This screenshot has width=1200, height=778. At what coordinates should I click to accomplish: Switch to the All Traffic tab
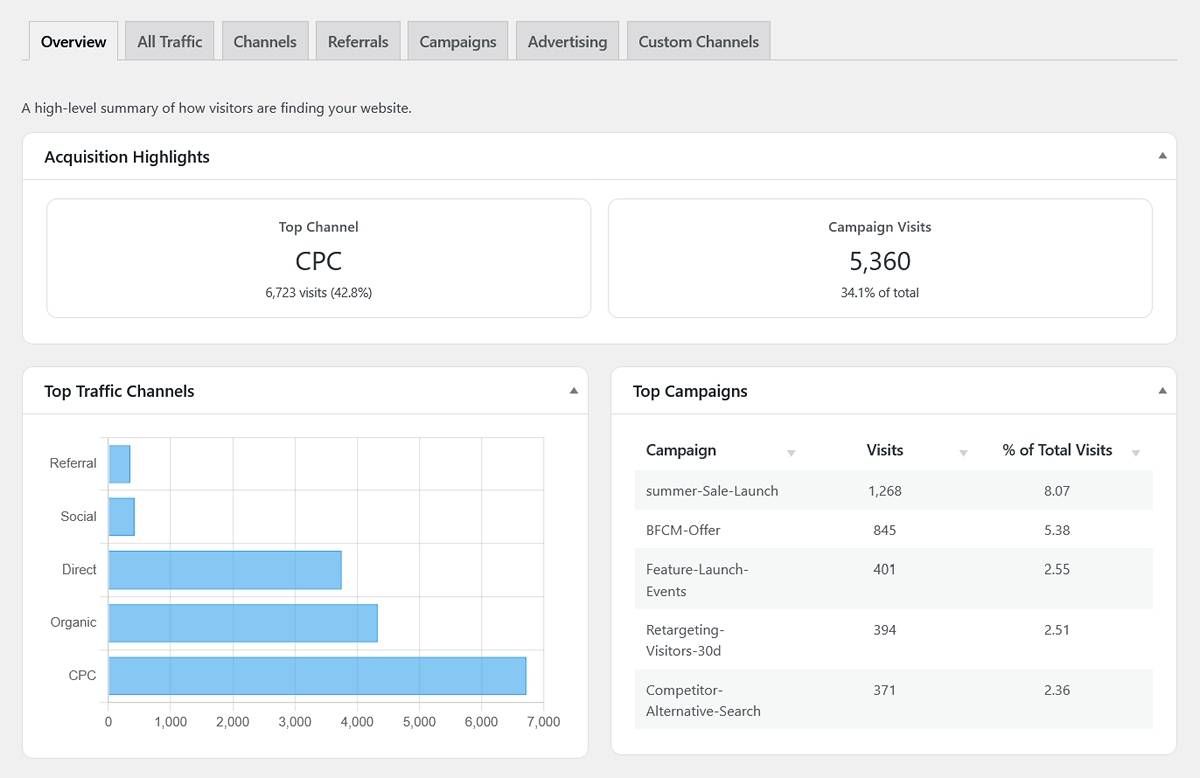(x=169, y=41)
